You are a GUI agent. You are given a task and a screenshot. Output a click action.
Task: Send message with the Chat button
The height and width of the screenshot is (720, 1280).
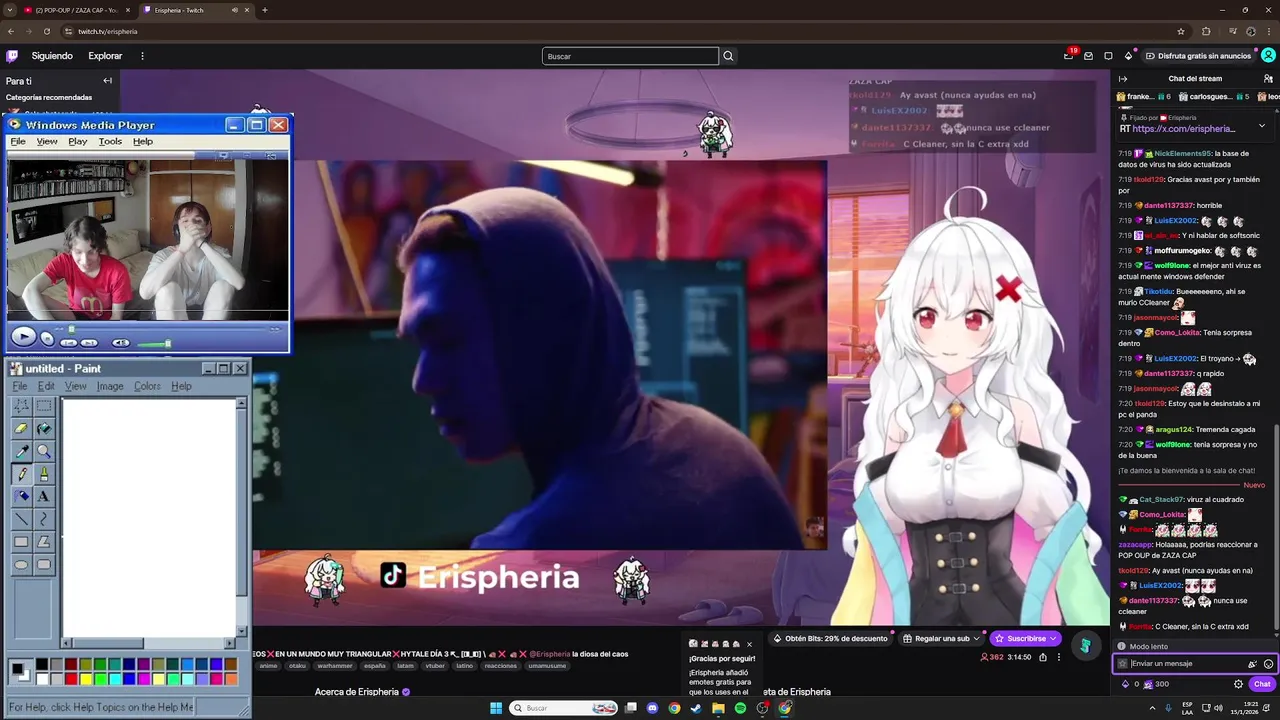coord(1261,684)
